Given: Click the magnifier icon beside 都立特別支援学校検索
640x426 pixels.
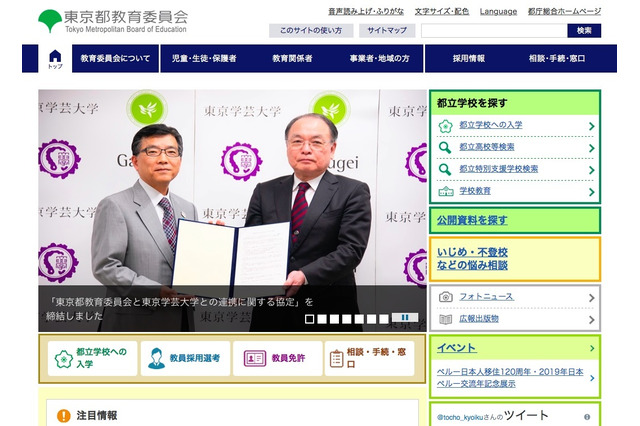Looking at the screenshot, I should click(445, 169).
